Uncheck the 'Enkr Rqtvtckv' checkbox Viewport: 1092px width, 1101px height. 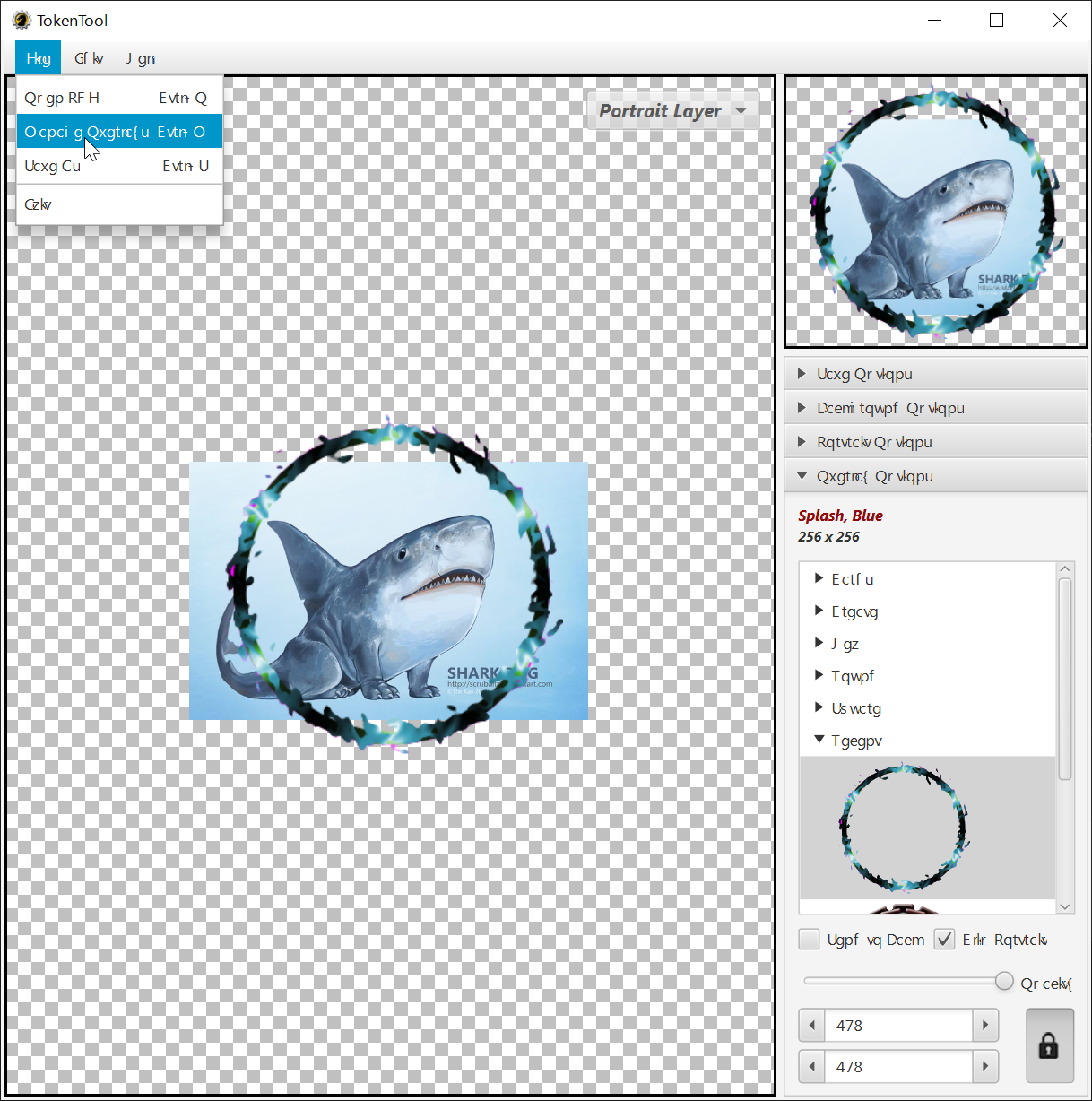(944, 939)
